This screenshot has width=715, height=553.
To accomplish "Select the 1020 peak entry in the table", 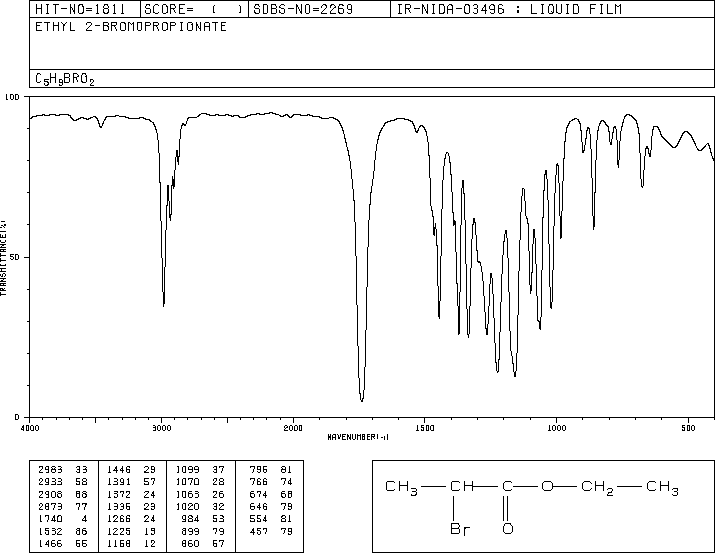I will point(200,506).
